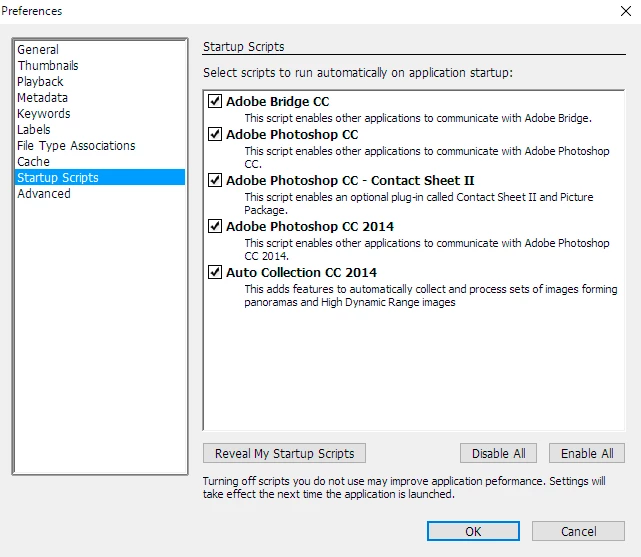Click the Adobe Photoshop CC 2014 title

(x=310, y=226)
